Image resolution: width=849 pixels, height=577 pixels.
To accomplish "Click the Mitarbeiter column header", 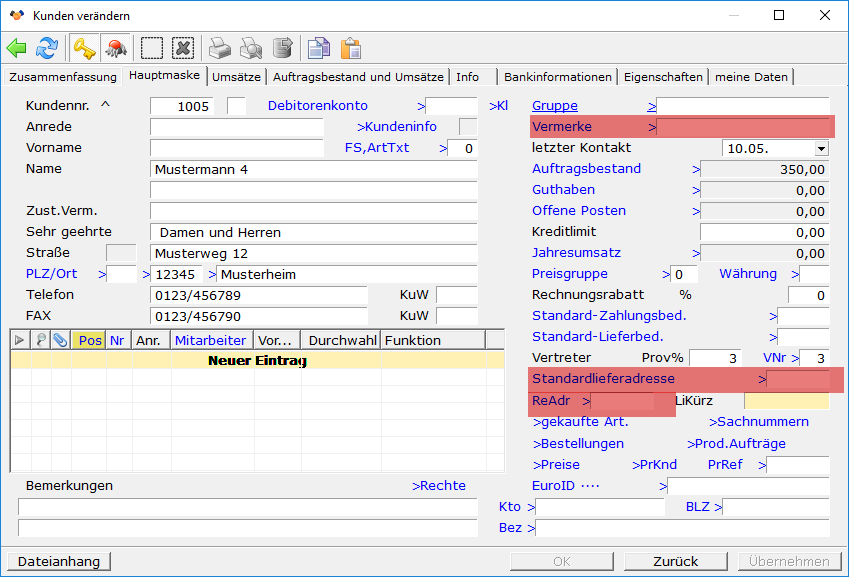I will click(210, 340).
